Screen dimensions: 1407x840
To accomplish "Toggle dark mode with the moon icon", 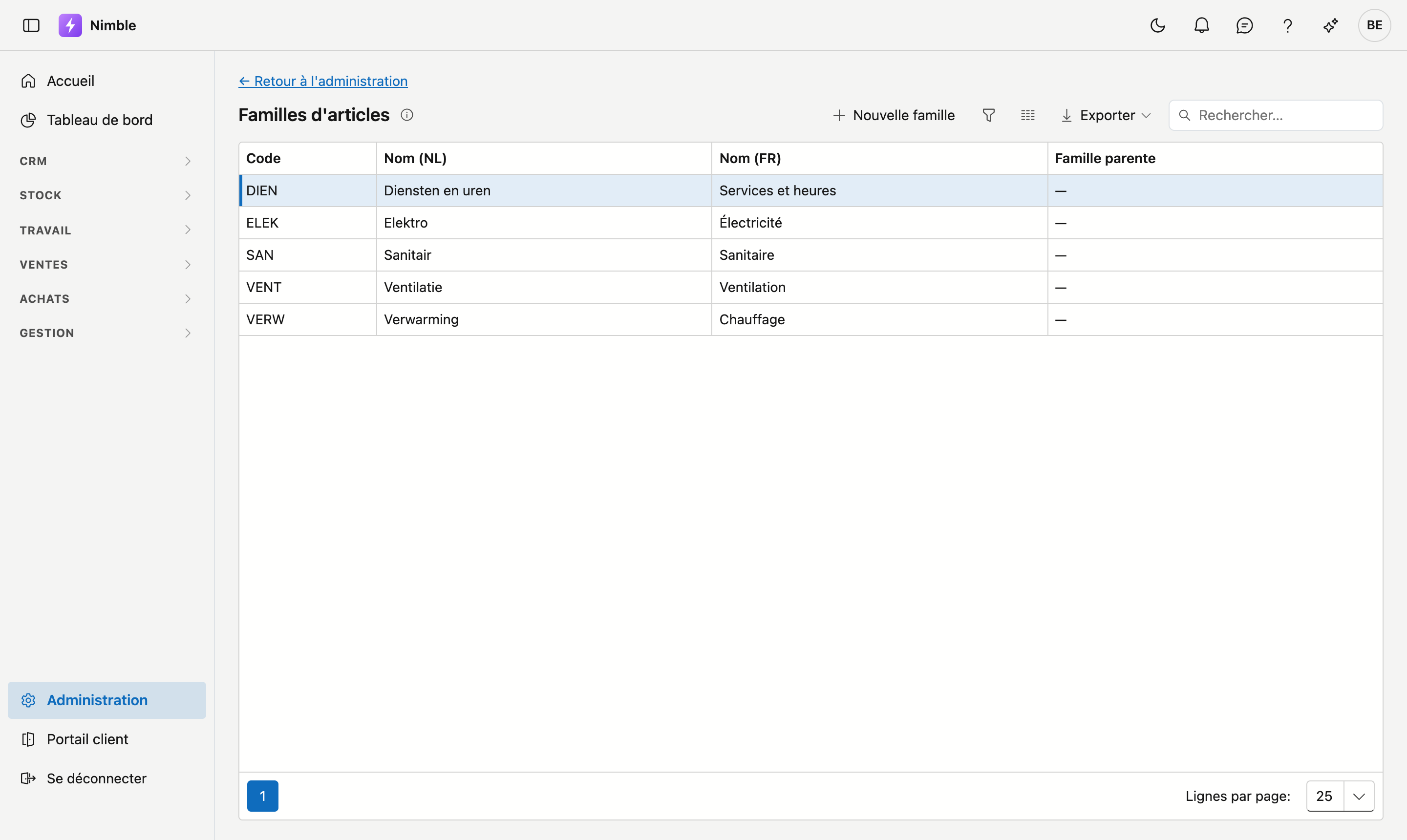I will click(1157, 25).
